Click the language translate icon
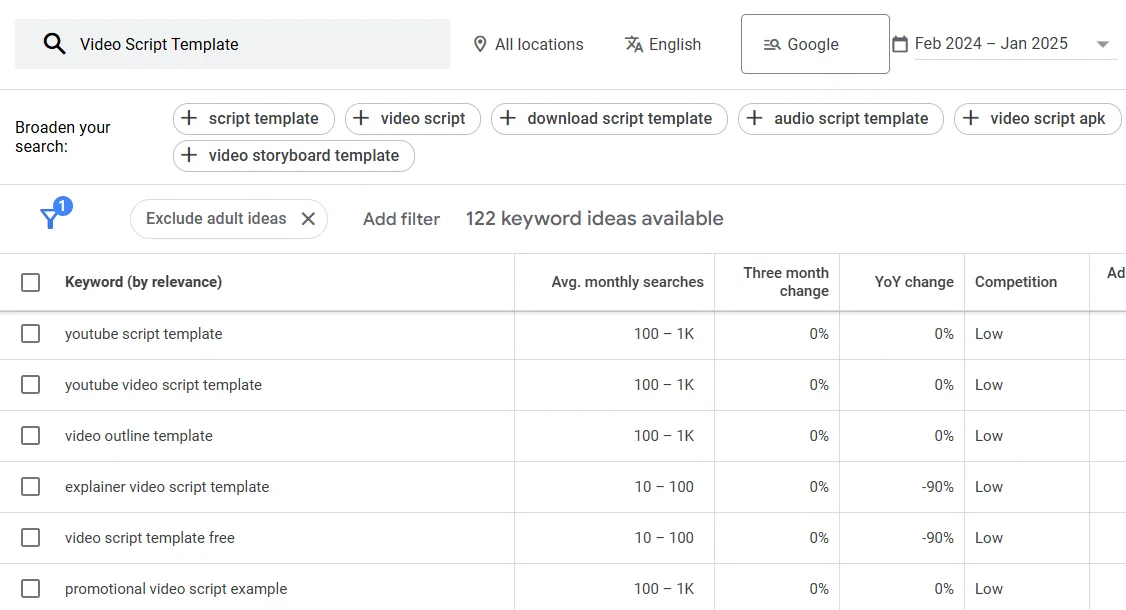 [x=634, y=44]
